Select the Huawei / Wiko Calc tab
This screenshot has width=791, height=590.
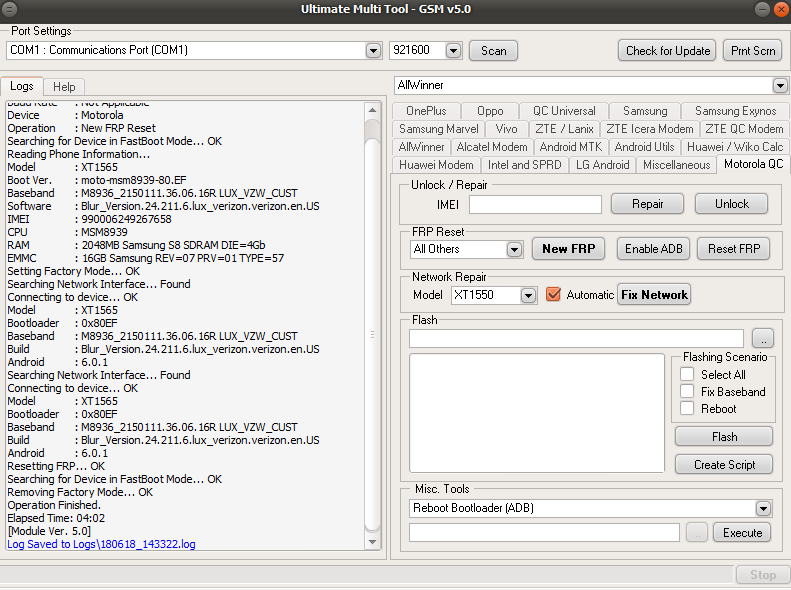point(735,147)
